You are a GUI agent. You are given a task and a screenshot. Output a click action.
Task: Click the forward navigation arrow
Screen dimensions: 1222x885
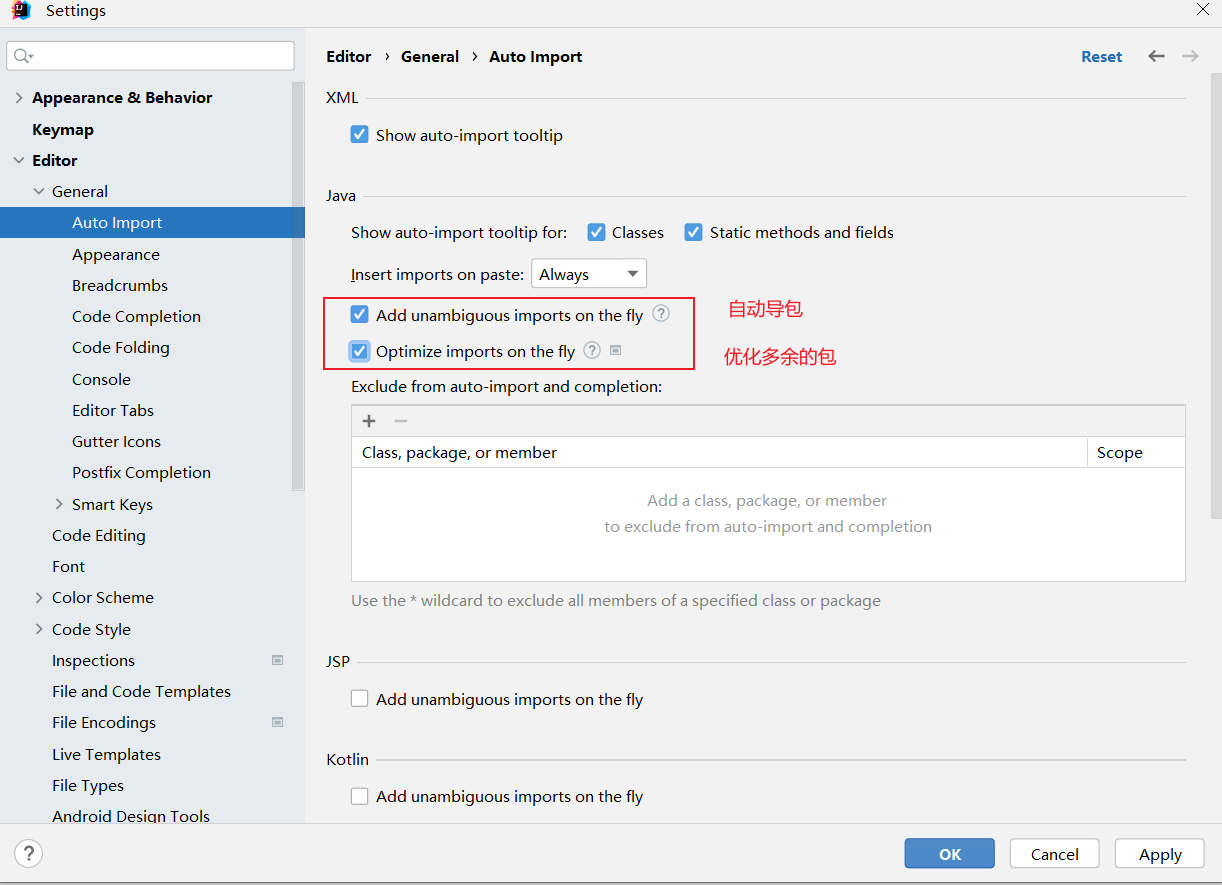point(1190,56)
